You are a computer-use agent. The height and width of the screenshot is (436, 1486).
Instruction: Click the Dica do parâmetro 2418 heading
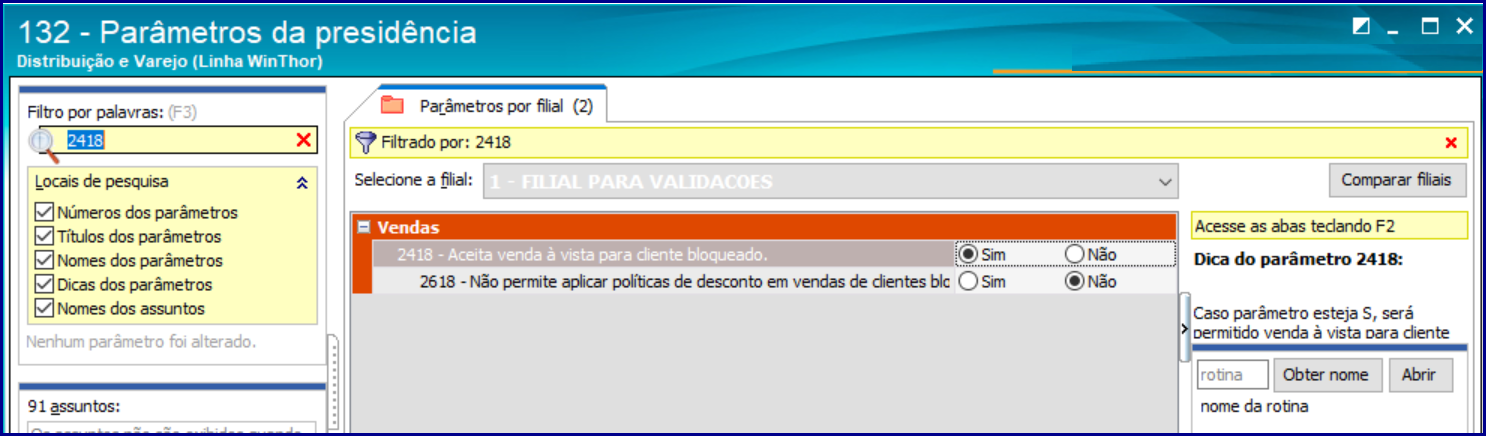[x=1300, y=259]
